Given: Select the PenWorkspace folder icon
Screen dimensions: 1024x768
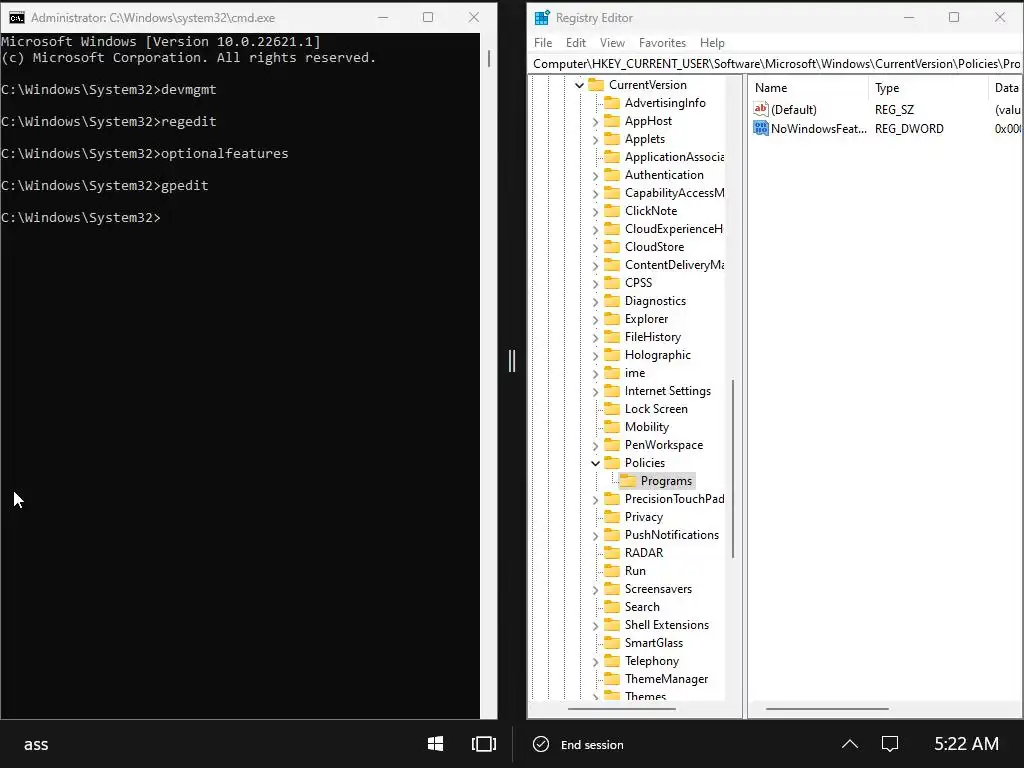Looking at the screenshot, I should [612, 445].
